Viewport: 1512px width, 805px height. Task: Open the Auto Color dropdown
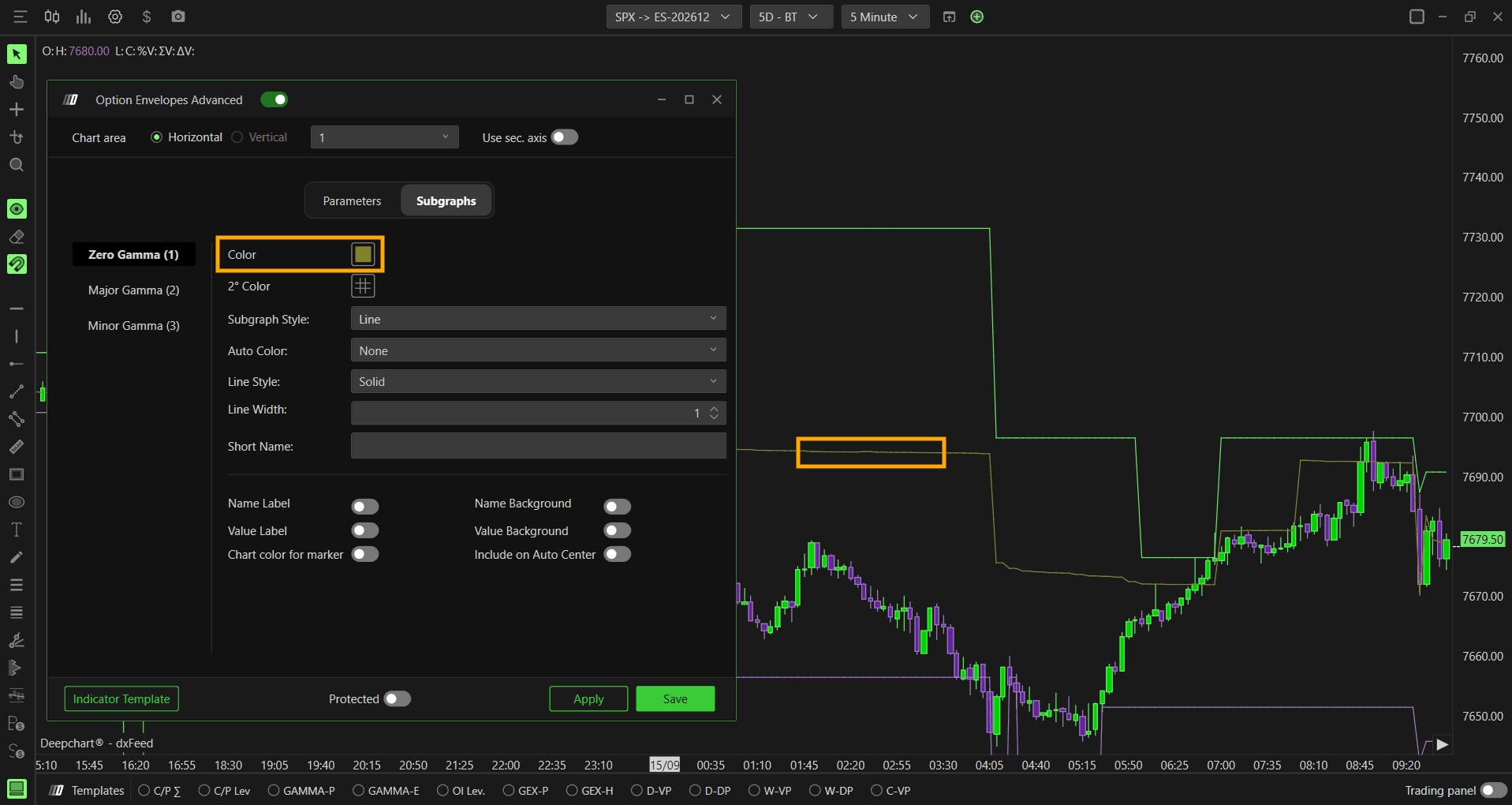pos(538,350)
